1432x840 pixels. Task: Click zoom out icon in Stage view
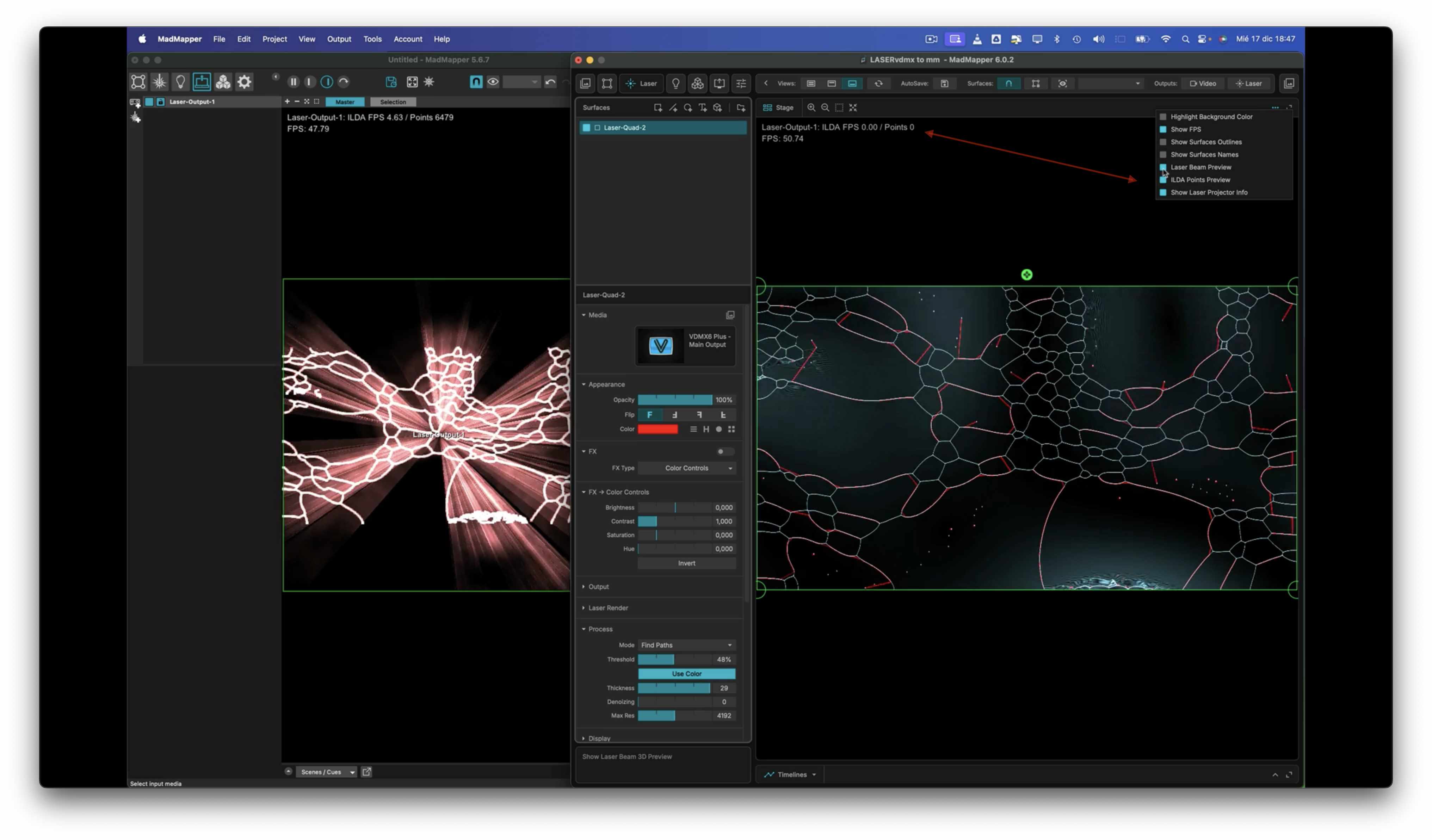[825, 107]
